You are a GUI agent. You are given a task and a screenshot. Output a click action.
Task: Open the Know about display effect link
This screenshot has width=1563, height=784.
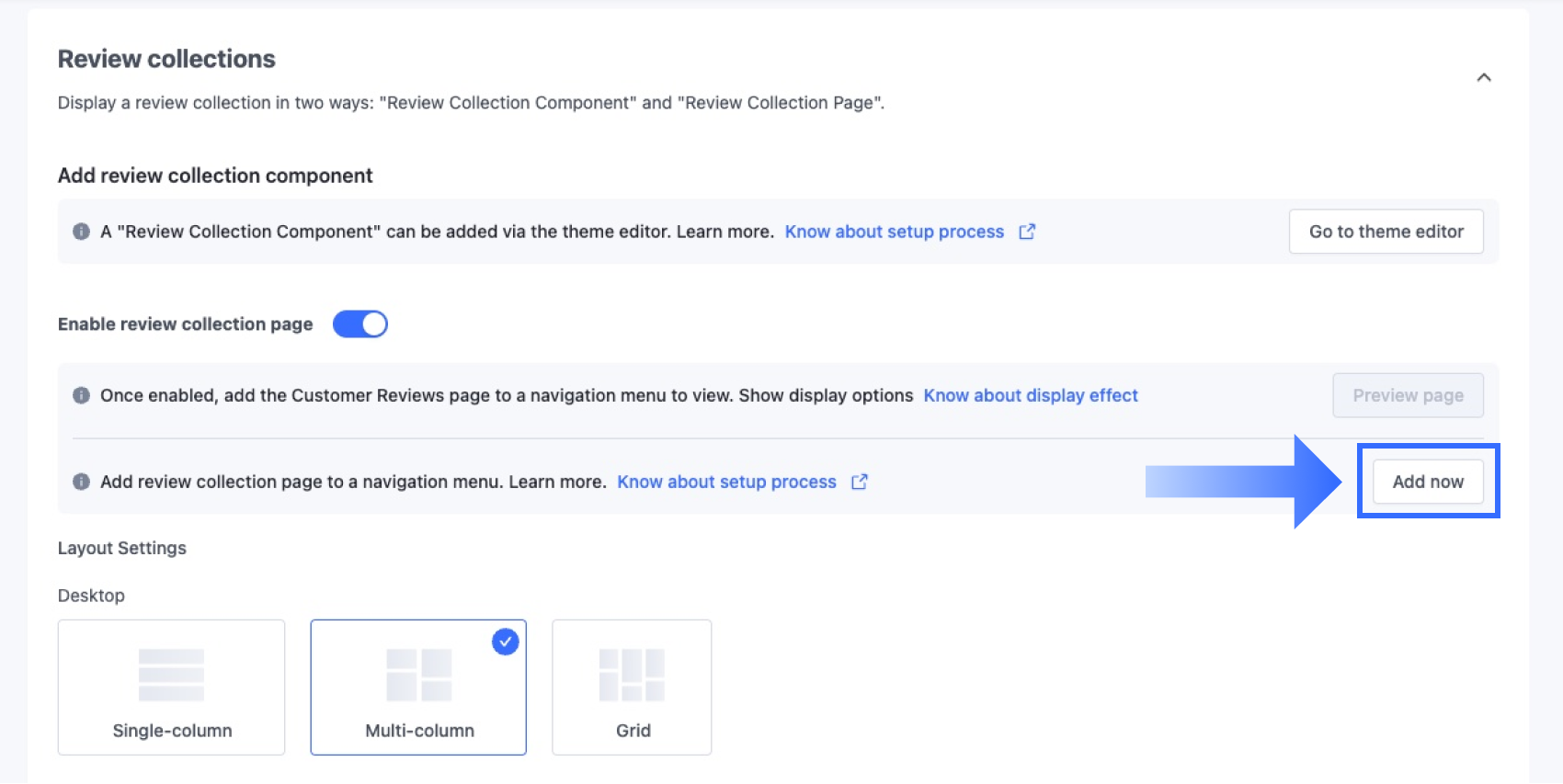tap(1030, 395)
